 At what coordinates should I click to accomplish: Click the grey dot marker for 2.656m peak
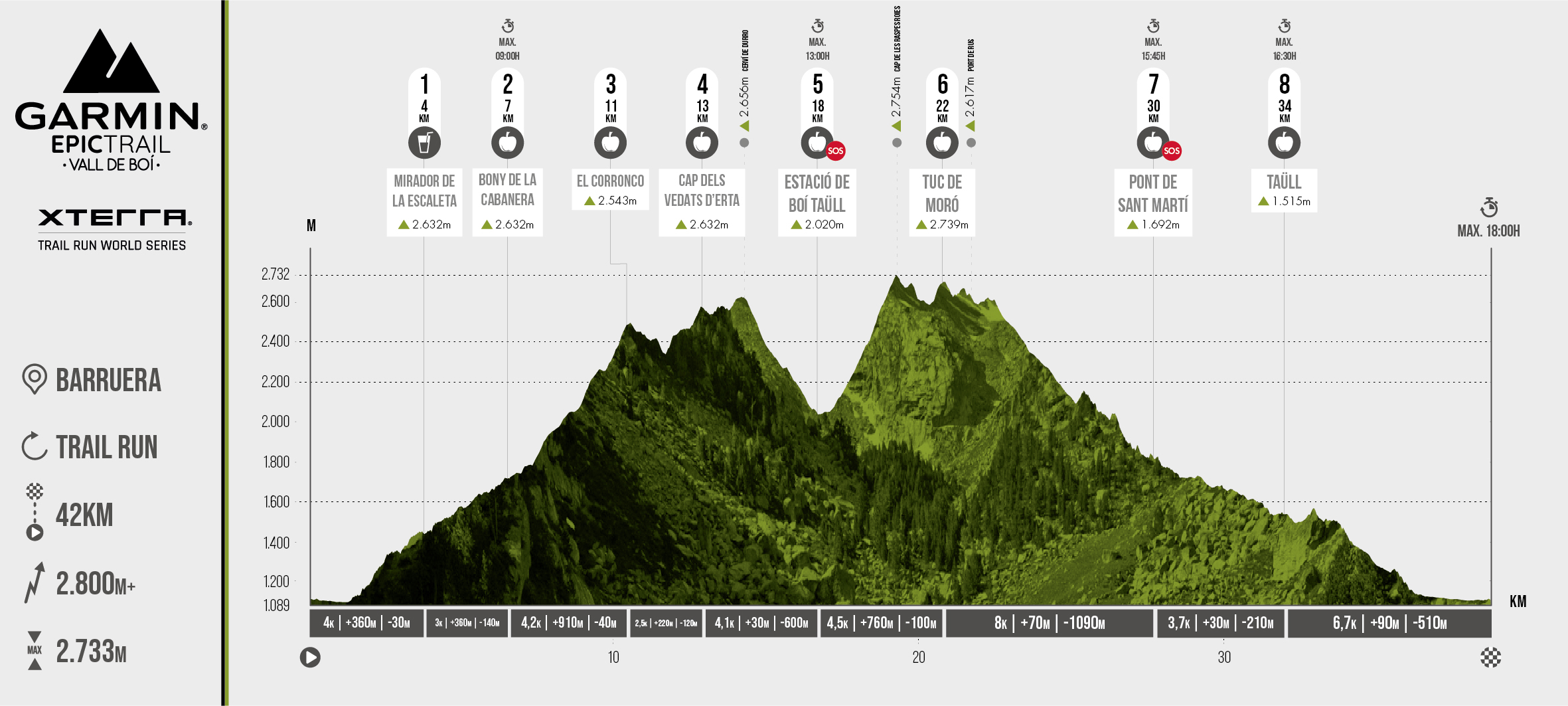point(744,143)
